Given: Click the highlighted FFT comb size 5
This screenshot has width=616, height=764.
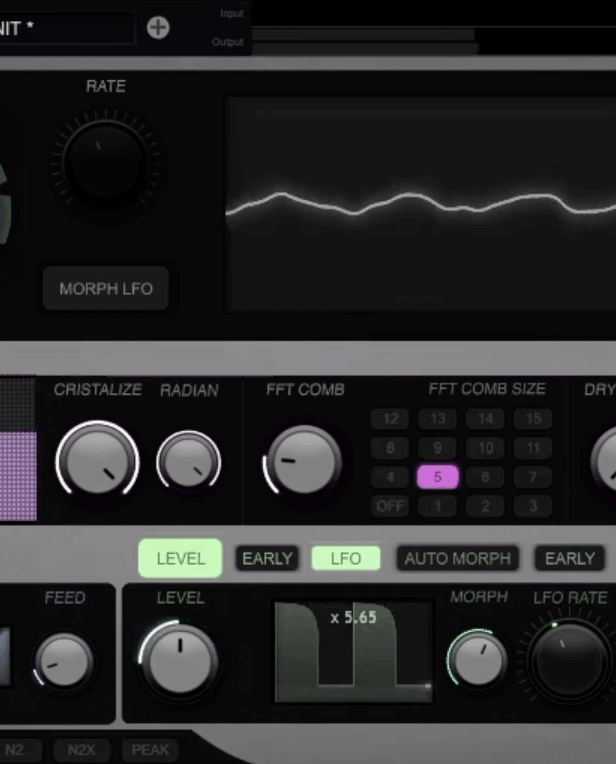Looking at the screenshot, I should [438, 477].
